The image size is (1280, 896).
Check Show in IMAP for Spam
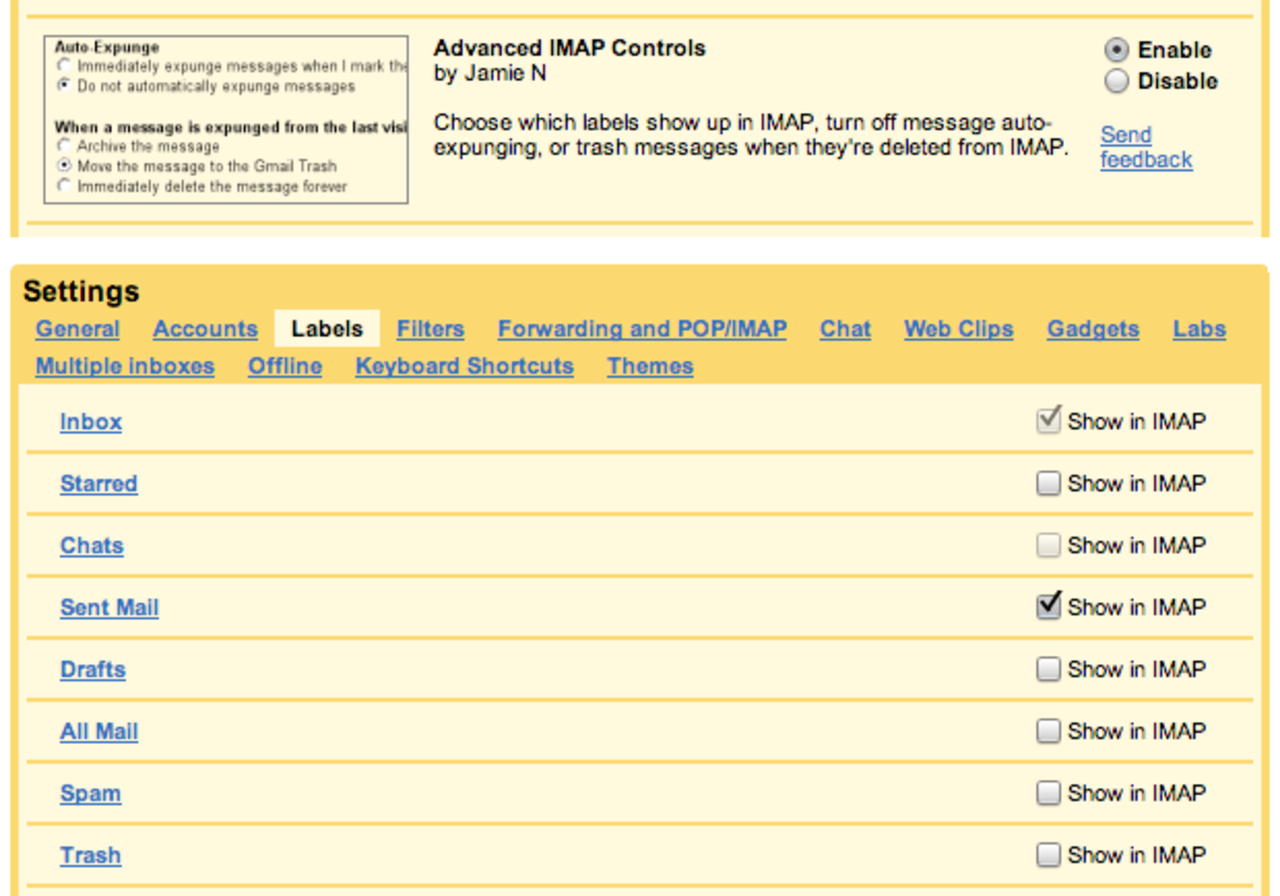1048,793
